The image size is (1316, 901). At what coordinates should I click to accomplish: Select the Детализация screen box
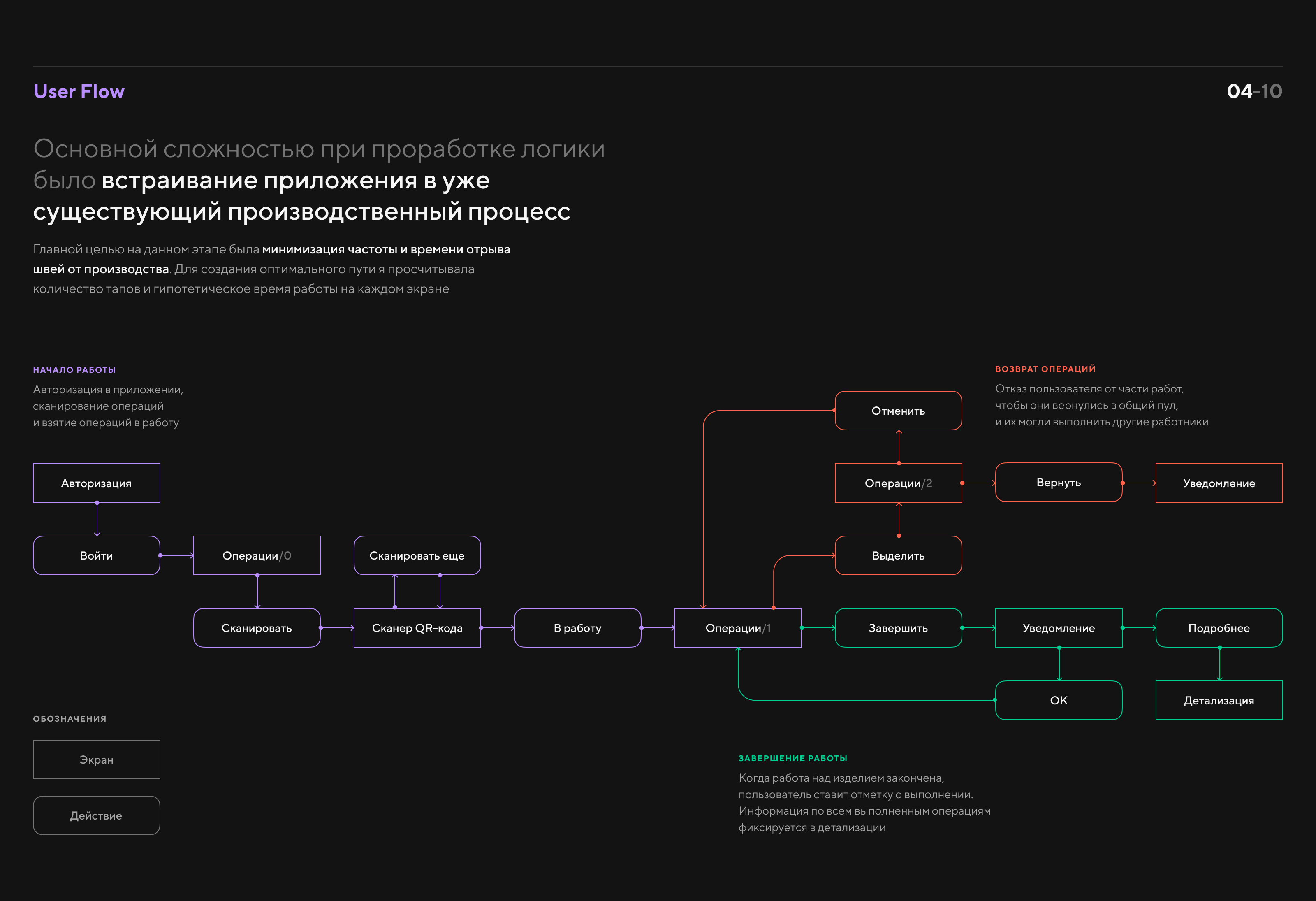pyautogui.click(x=1219, y=700)
